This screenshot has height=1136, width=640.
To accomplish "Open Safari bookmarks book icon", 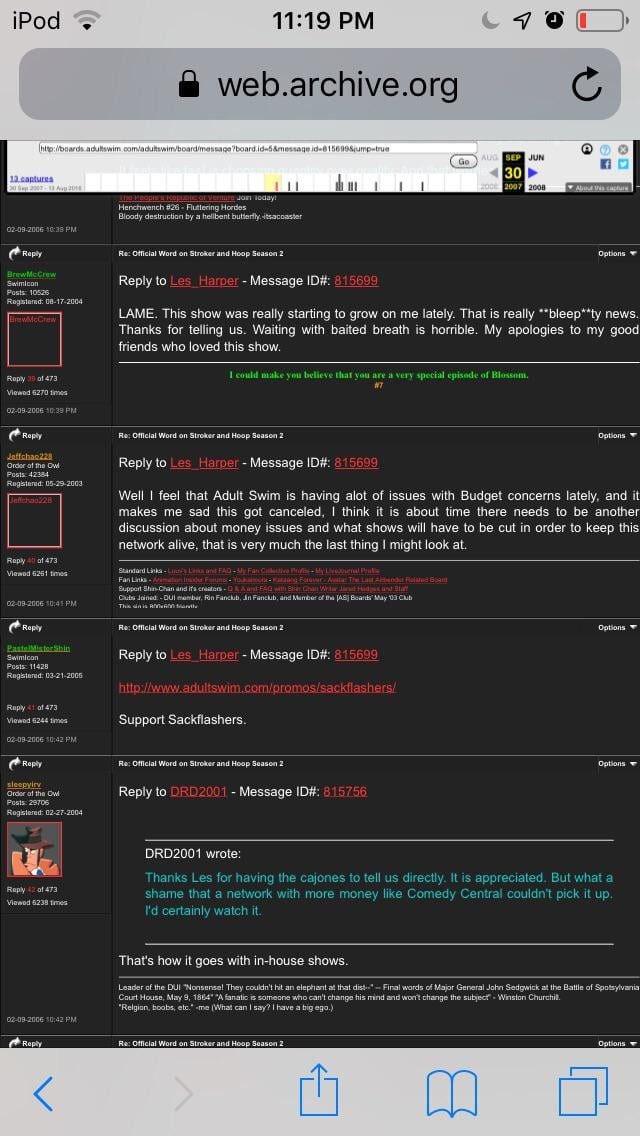I will [x=451, y=1093].
